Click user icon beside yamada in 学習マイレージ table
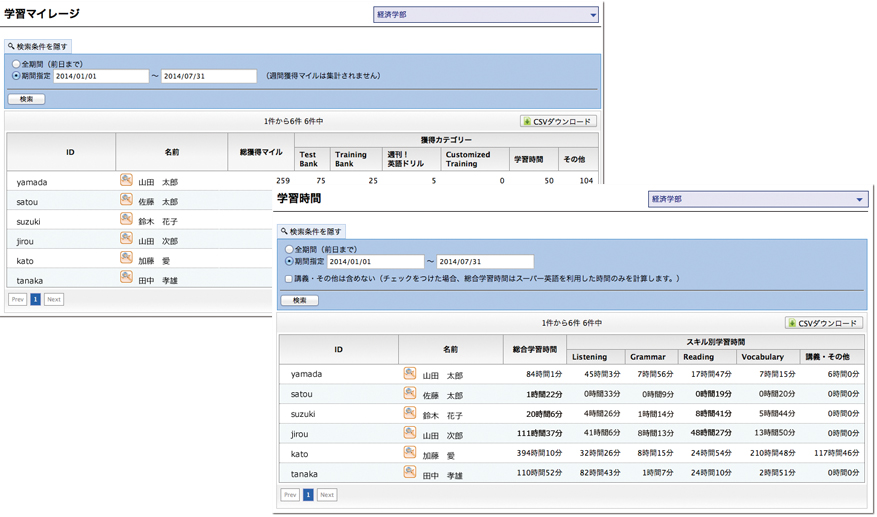 [x=126, y=180]
